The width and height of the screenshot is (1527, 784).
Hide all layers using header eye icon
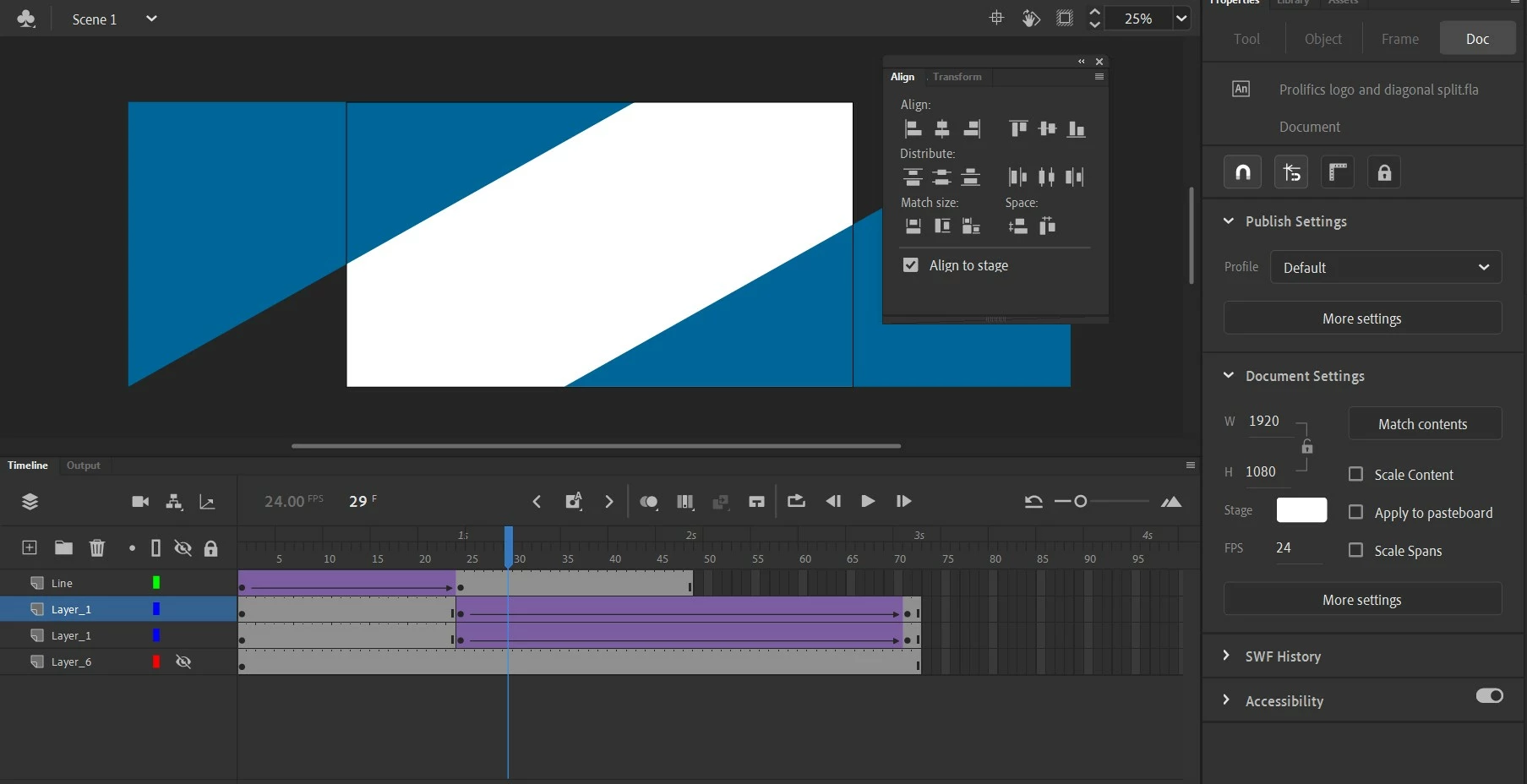pos(183,547)
